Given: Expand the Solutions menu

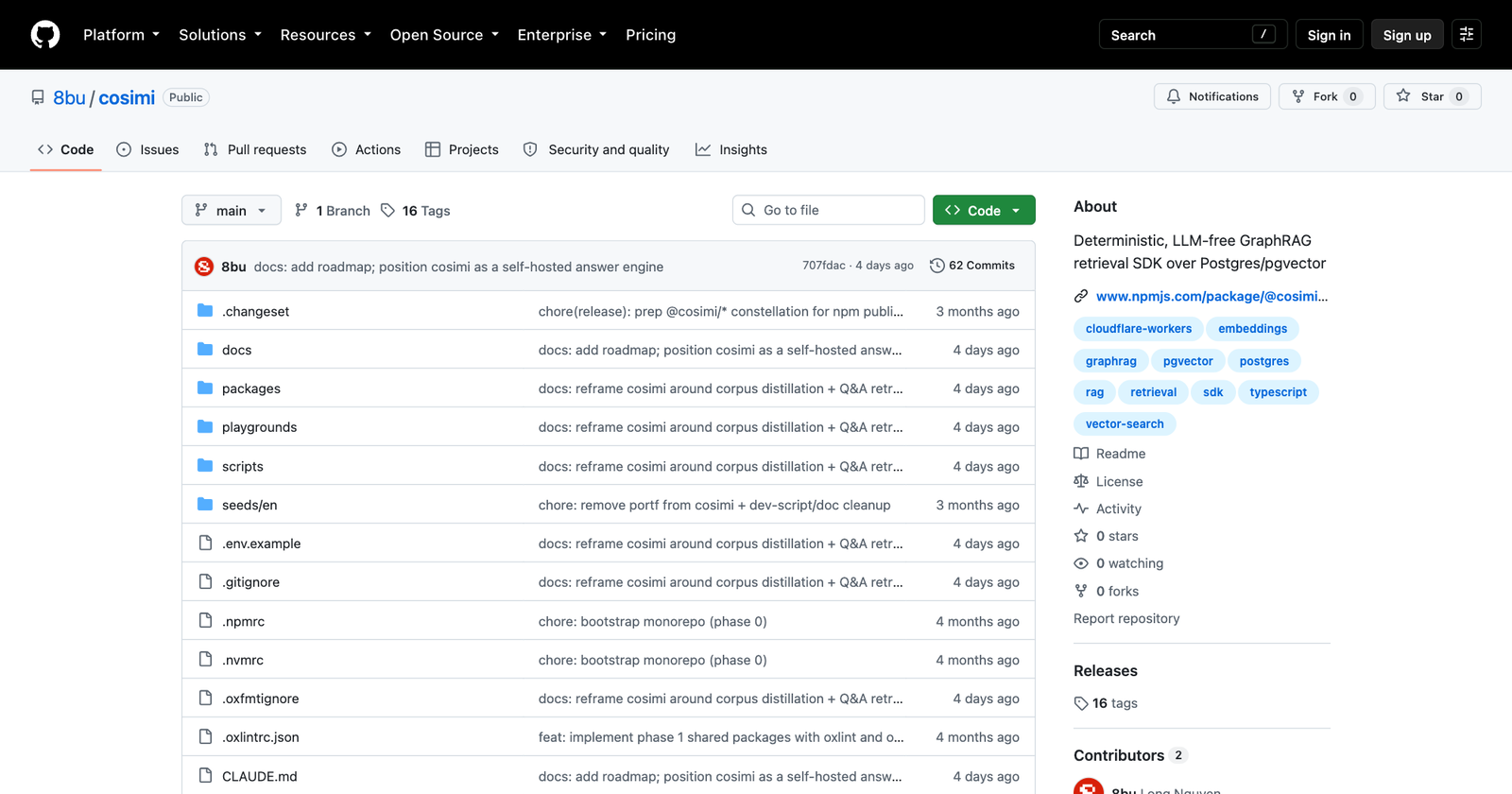Looking at the screenshot, I should click(220, 35).
